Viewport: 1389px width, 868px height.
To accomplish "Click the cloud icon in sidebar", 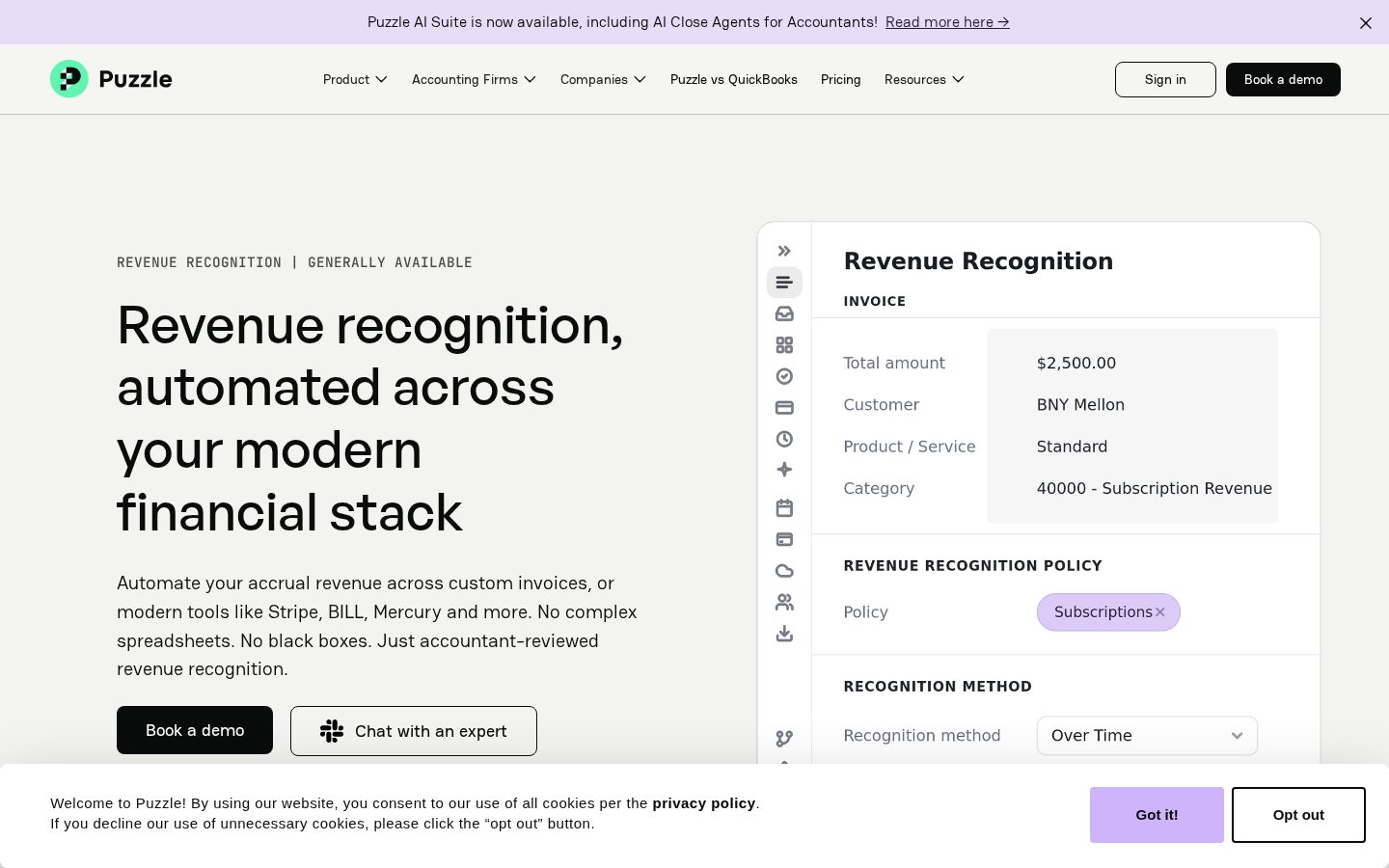I will pyautogui.click(x=784, y=571).
